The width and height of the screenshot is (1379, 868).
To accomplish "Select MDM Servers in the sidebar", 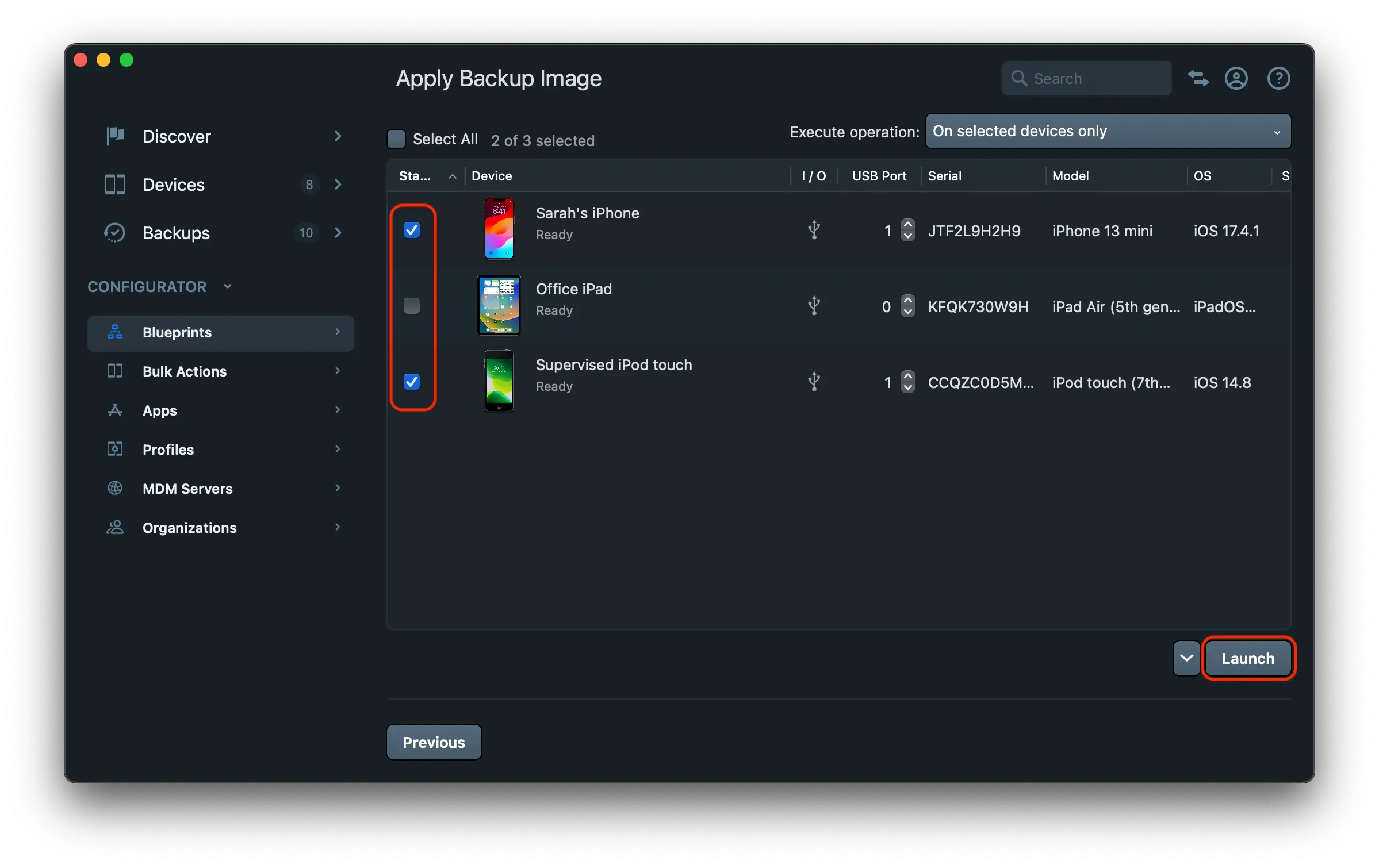I will (187, 489).
